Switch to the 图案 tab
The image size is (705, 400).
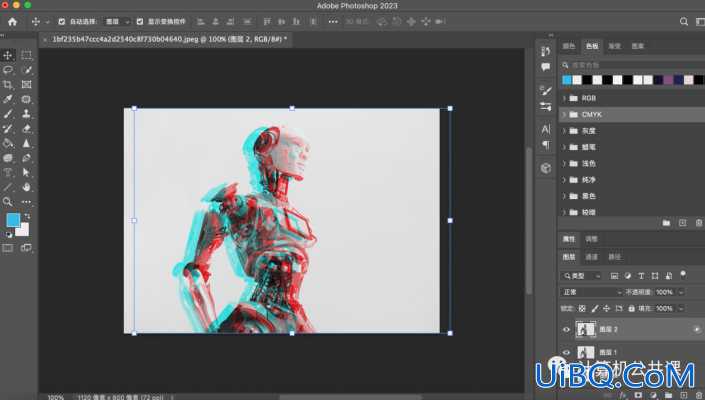[x=638, y=46]
